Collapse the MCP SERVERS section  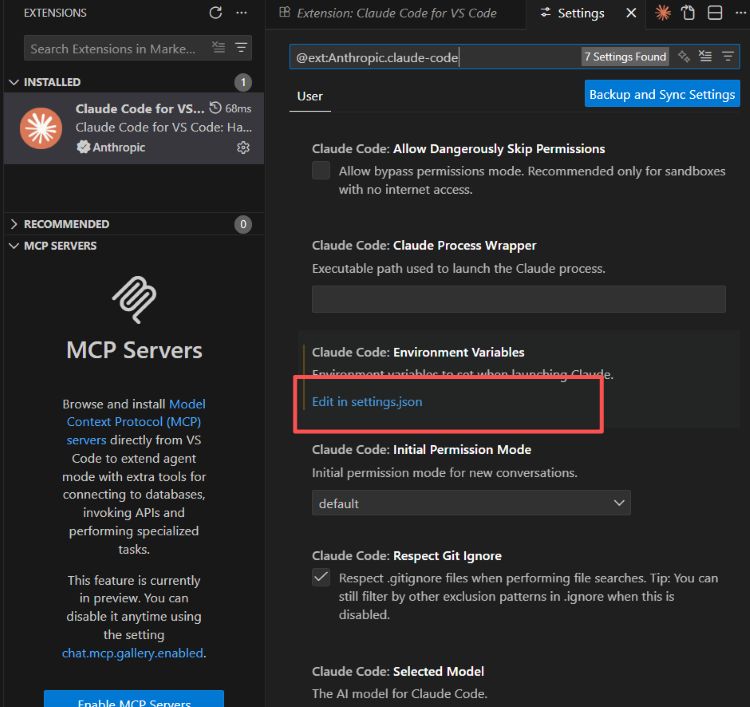(14, 246)
